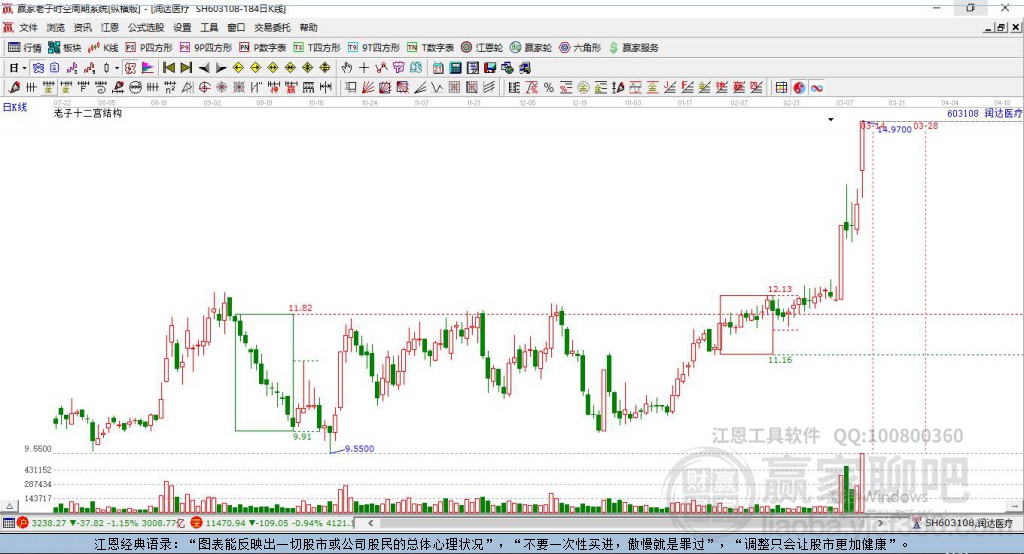Click the first yellow diamond arrow icon
This screenshot has height=554, width=1024.
(238, 68)
